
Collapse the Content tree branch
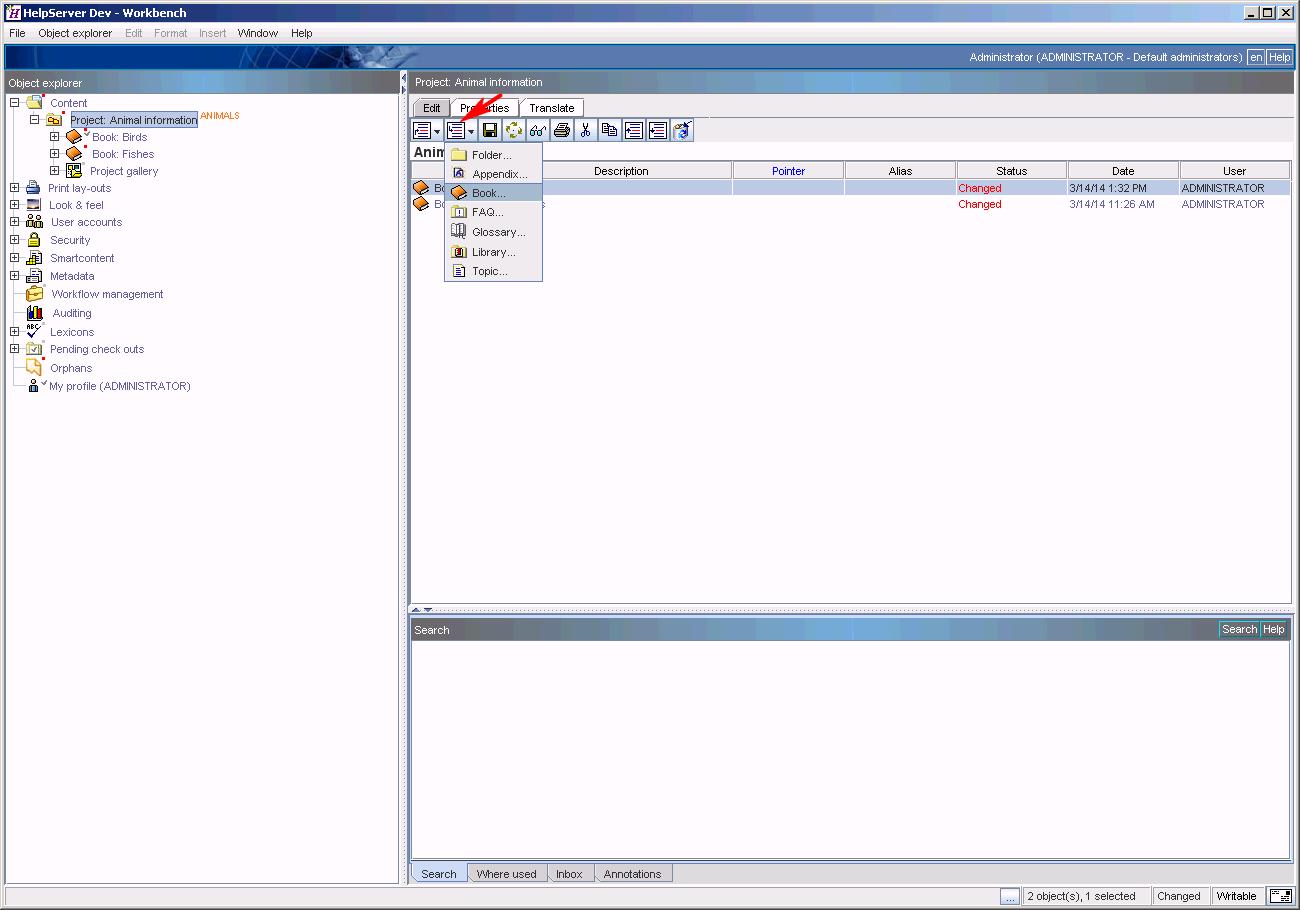(x=13, y=102)
